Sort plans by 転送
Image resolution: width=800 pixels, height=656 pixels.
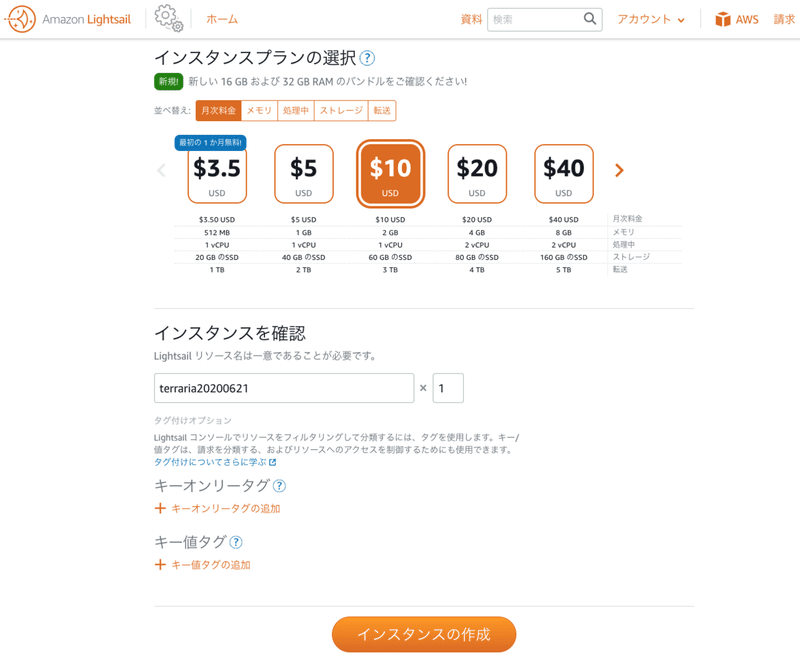382,110
